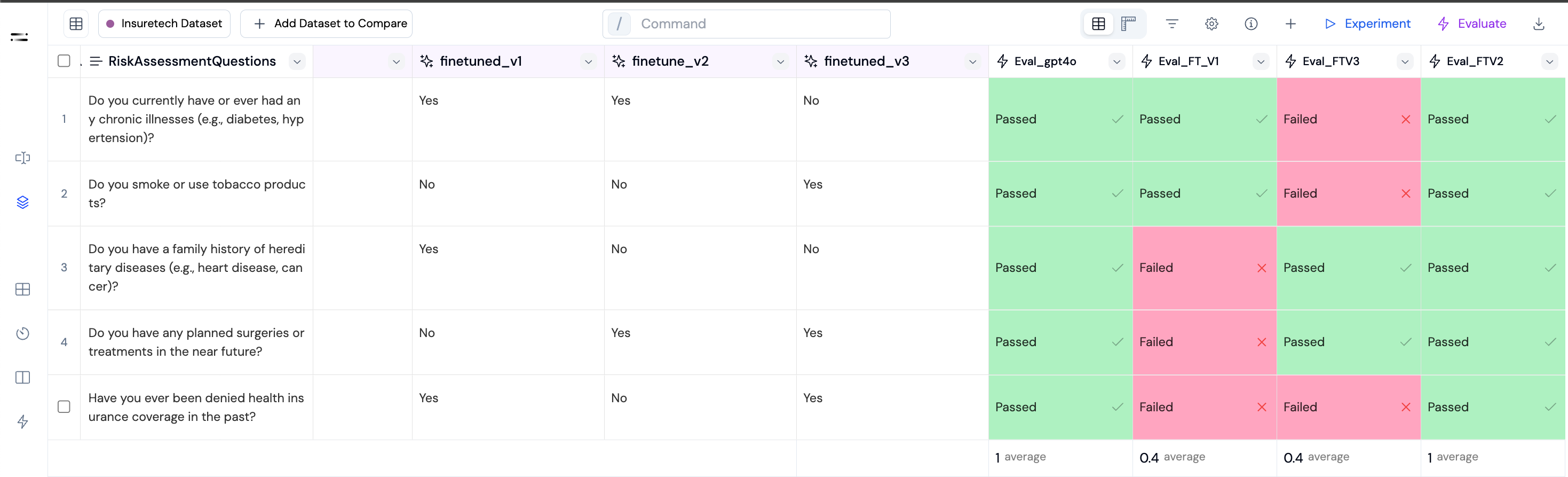
Task: Check the checkbox for the last row
Action: click(64, 406)
